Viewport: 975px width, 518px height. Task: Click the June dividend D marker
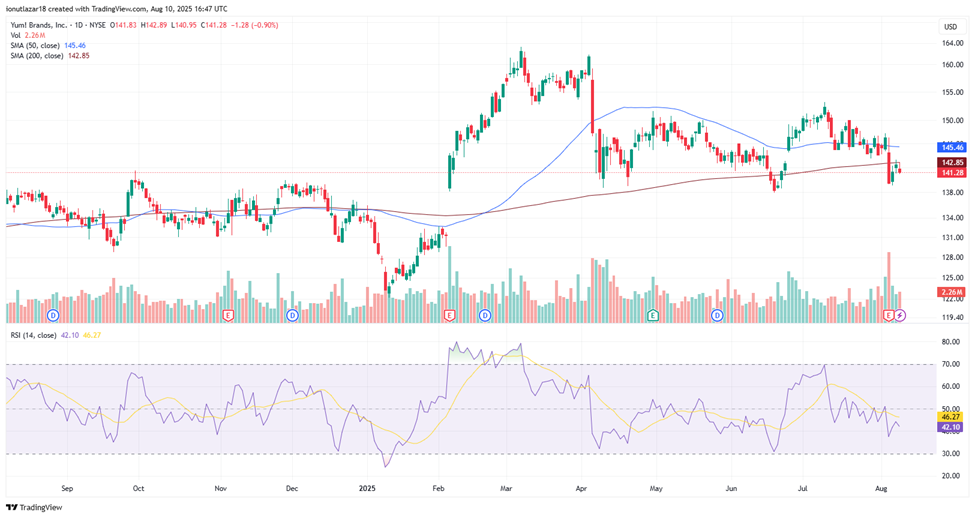pyautogui.click(x=717, y=316)
